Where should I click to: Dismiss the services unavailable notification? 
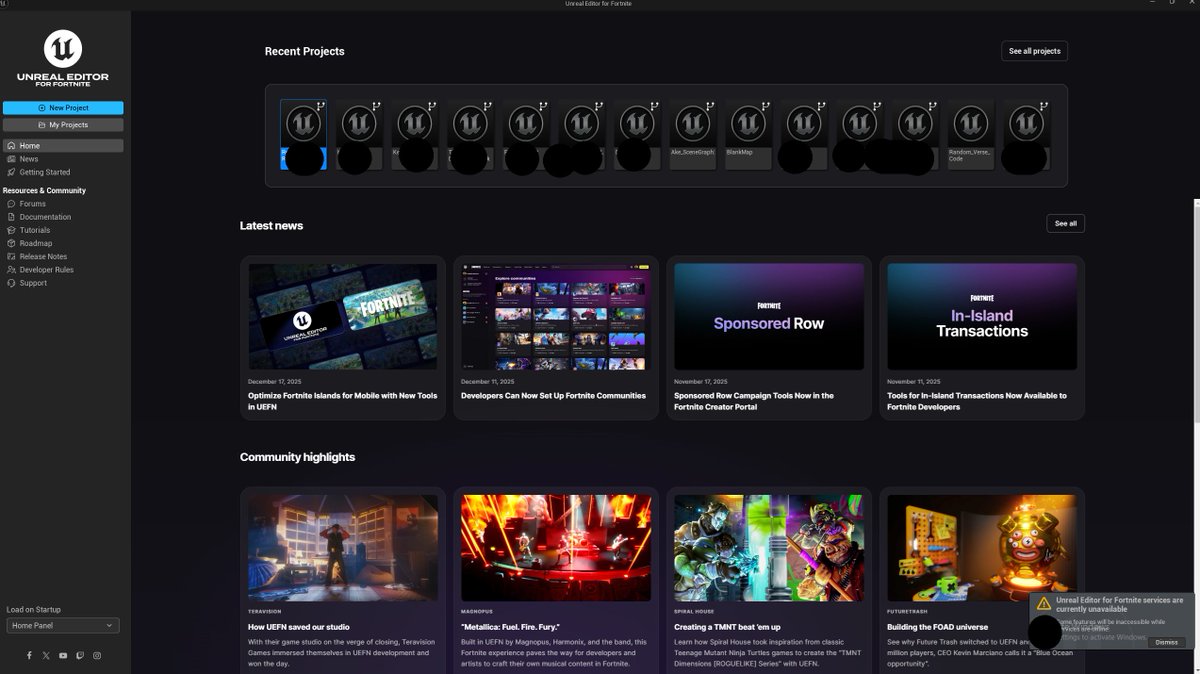1166,642
